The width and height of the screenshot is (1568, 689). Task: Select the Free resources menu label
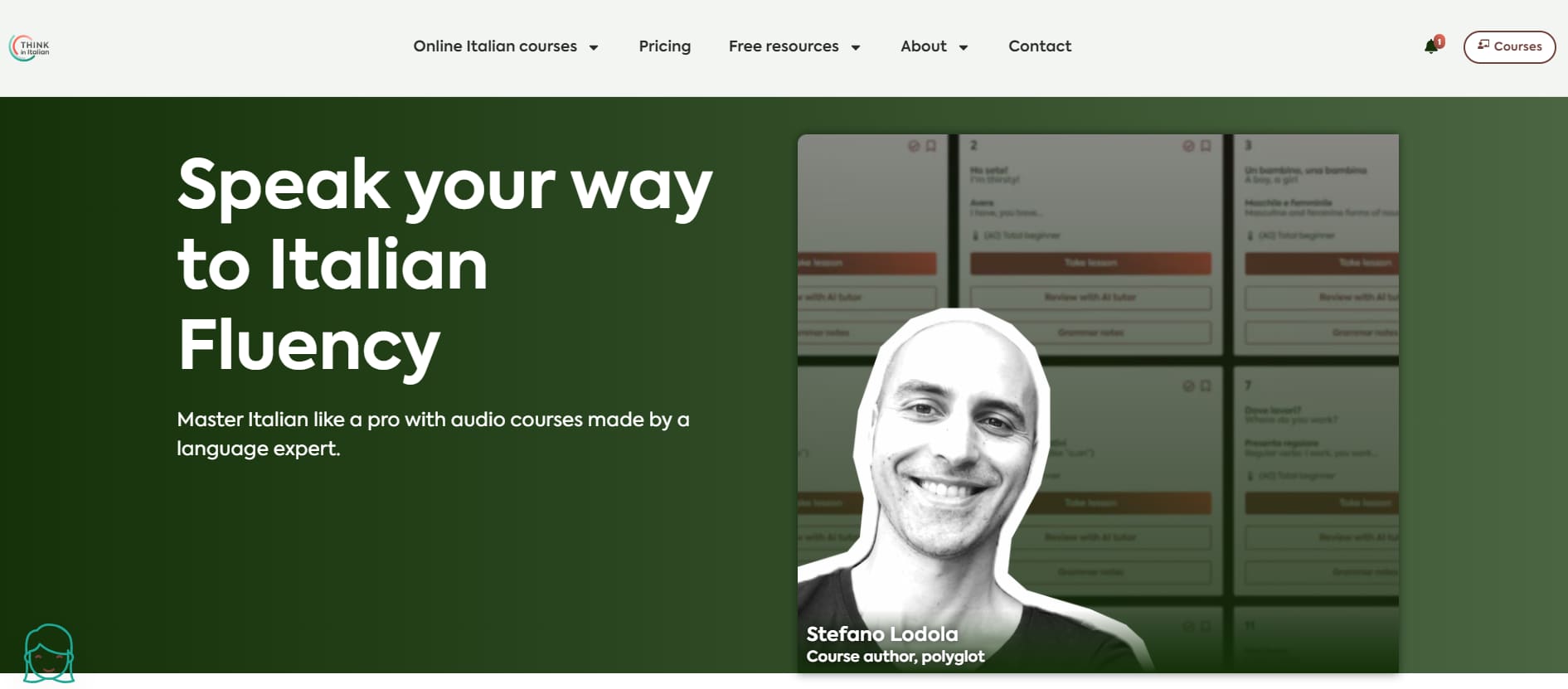[x=783, y=46]
